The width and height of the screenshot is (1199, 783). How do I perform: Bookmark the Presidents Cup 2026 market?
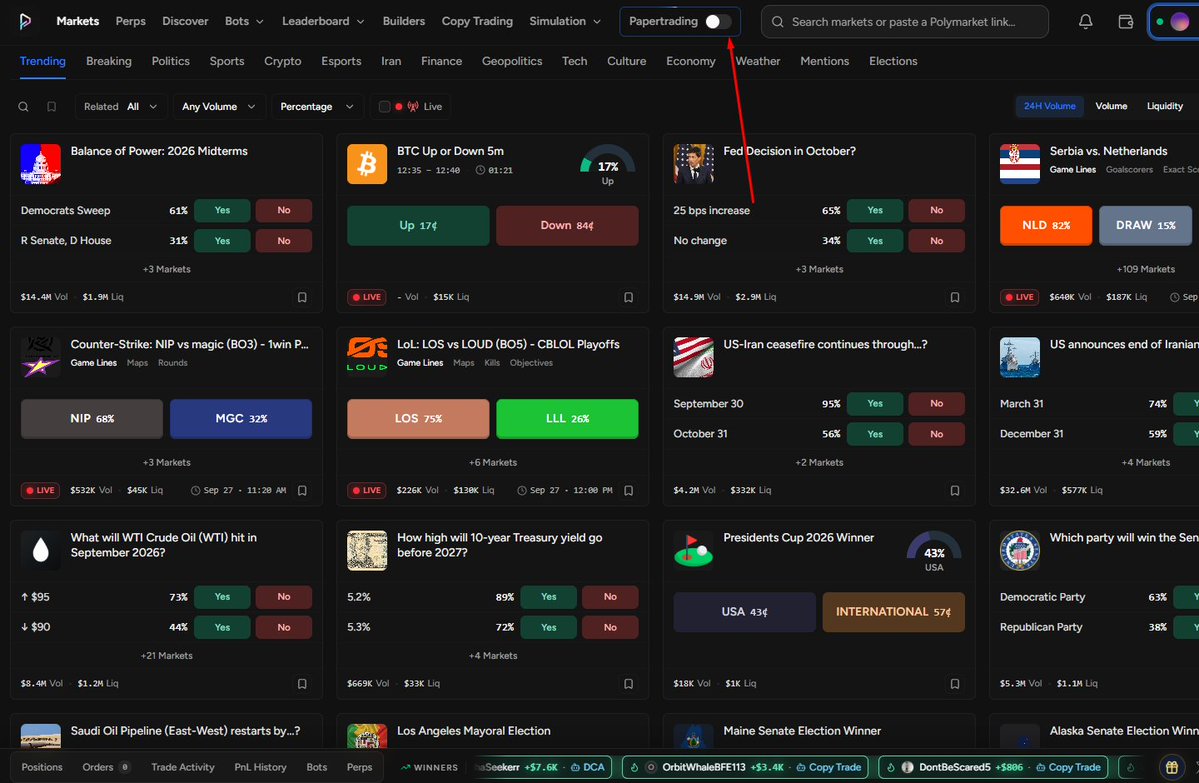coord(955,684)
